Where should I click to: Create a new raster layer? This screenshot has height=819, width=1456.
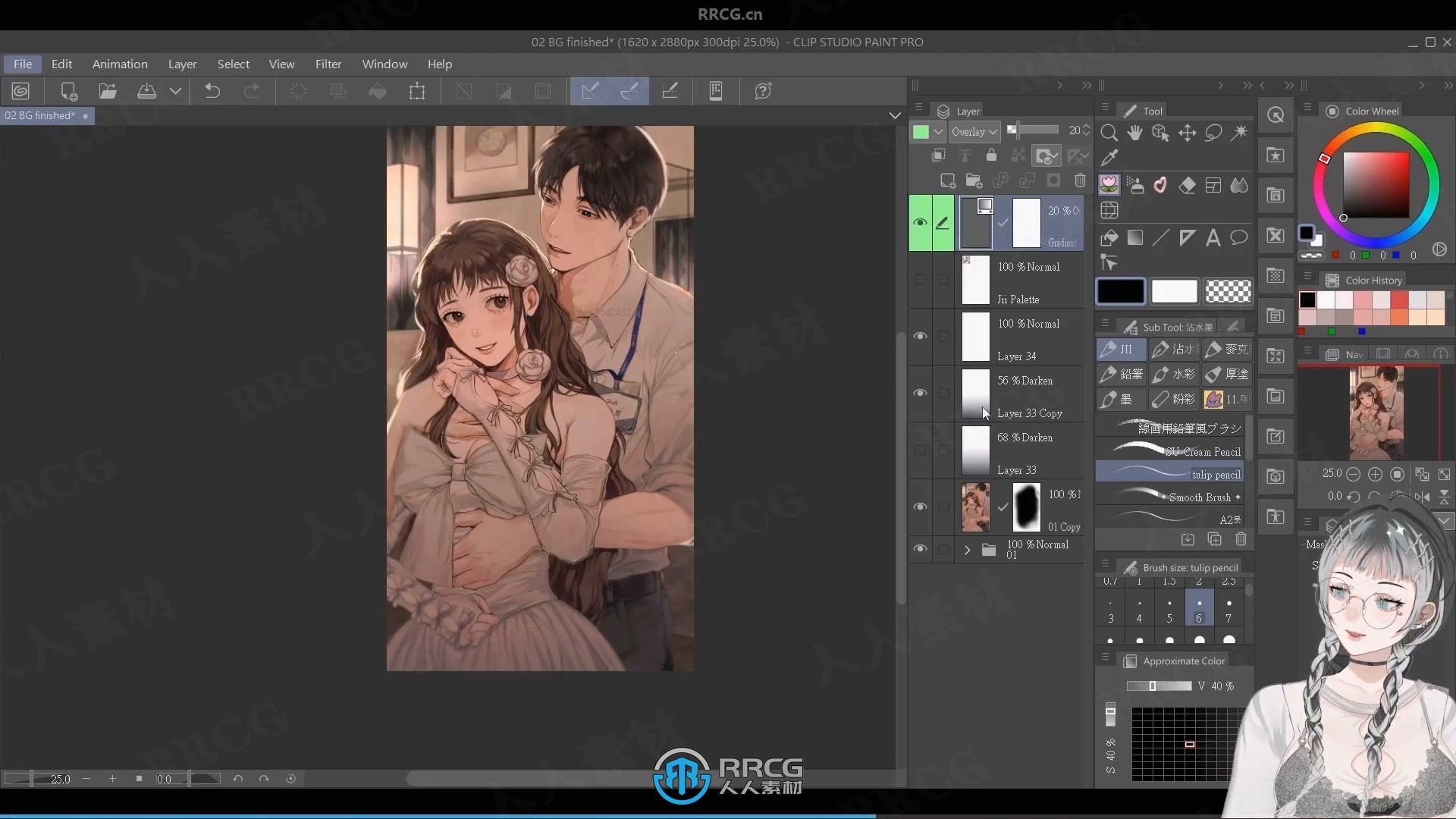click(948, 180)
